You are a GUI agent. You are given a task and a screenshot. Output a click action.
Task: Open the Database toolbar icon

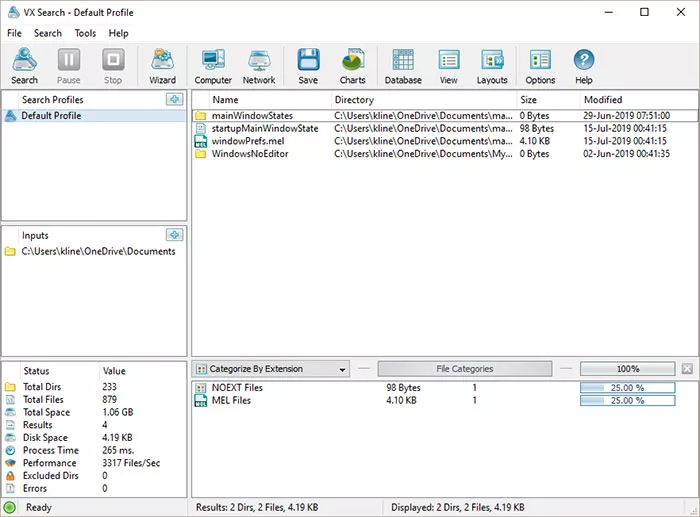click(x=403, y=66)
